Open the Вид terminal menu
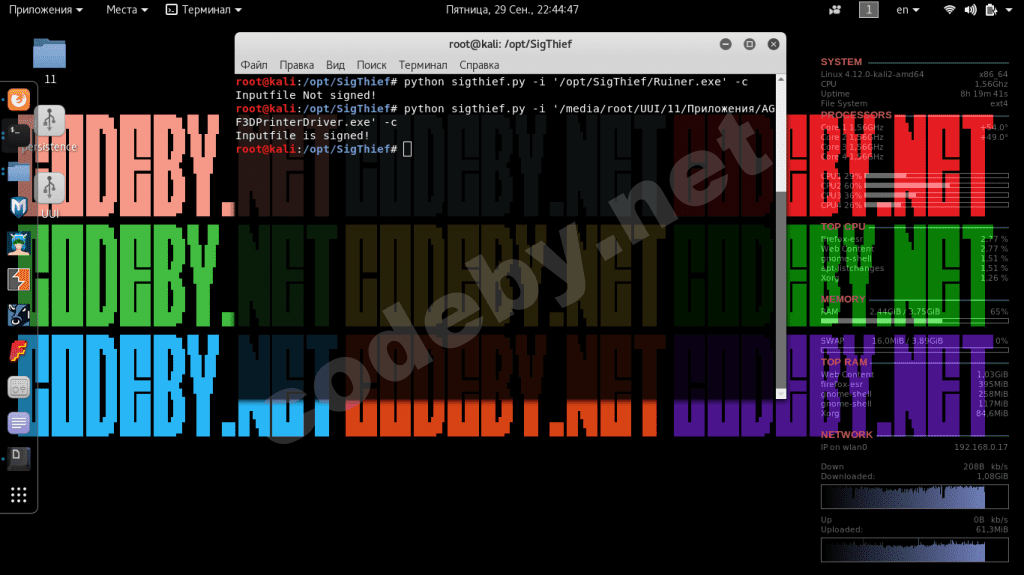The width and height of the screenshot is (1024, 575). pos(335,65)
